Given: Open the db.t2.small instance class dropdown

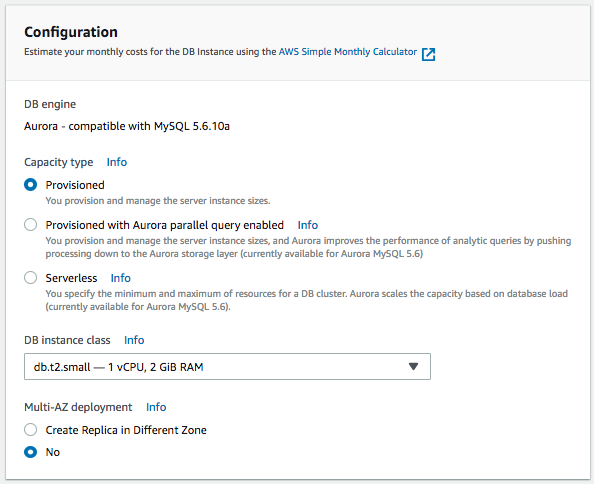Looking at the screenshot, I should 227,367.
